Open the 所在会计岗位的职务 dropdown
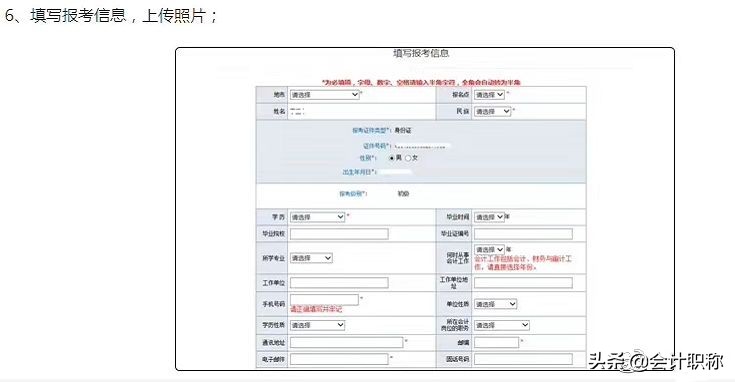 (502, 325)
